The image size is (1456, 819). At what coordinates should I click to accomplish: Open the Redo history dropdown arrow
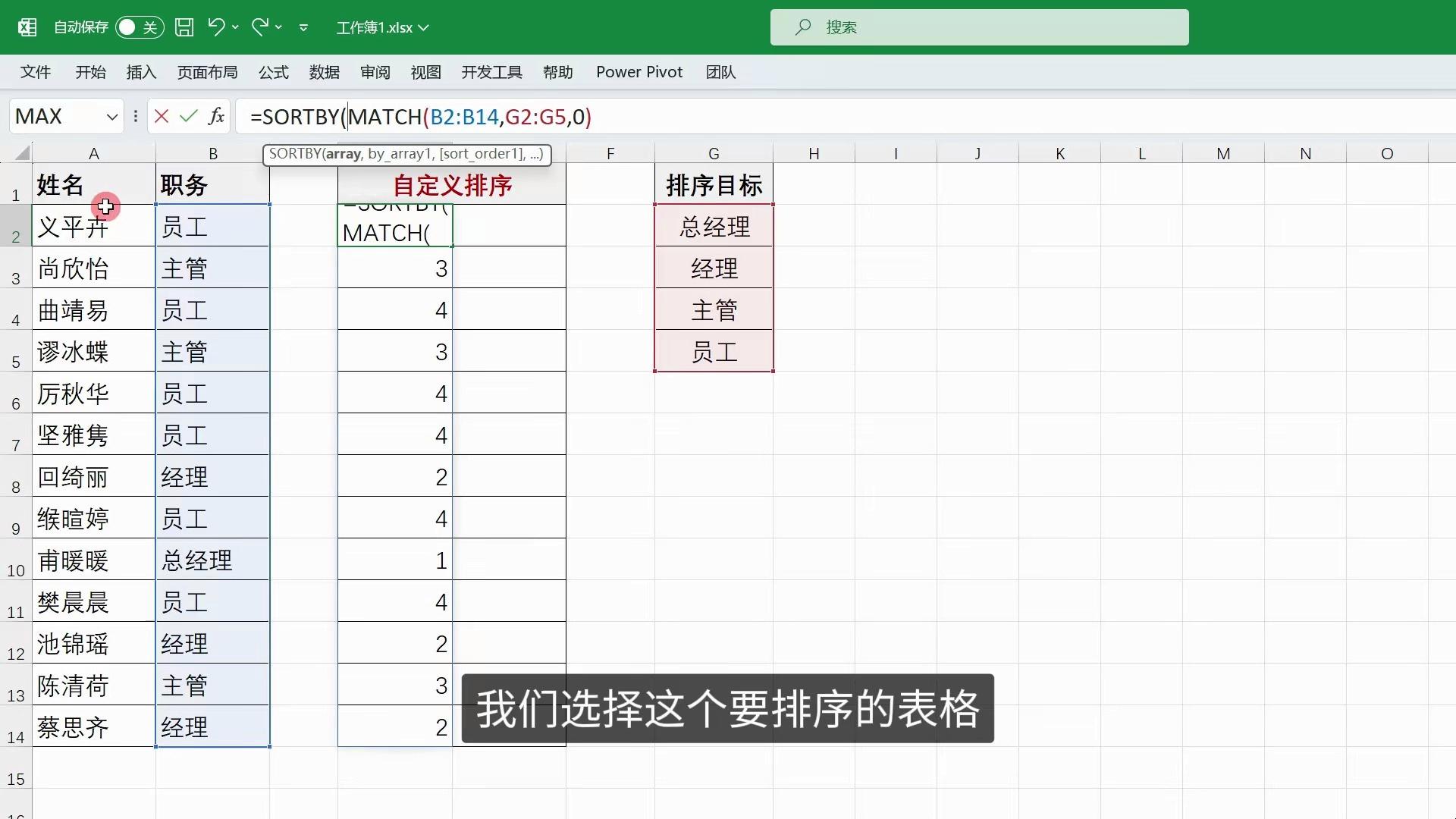tap(279, 27)
